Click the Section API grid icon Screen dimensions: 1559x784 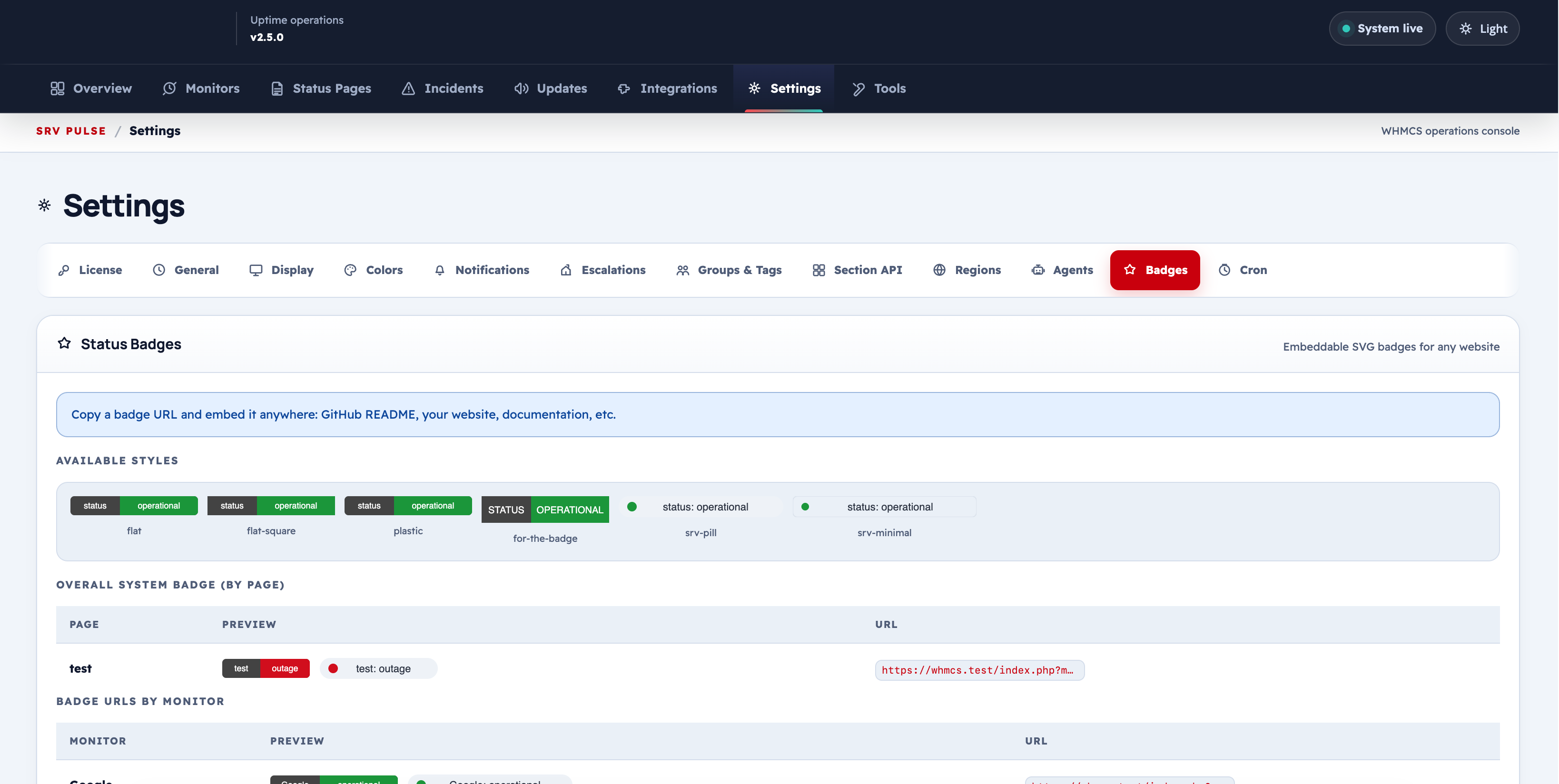(819, 270)
